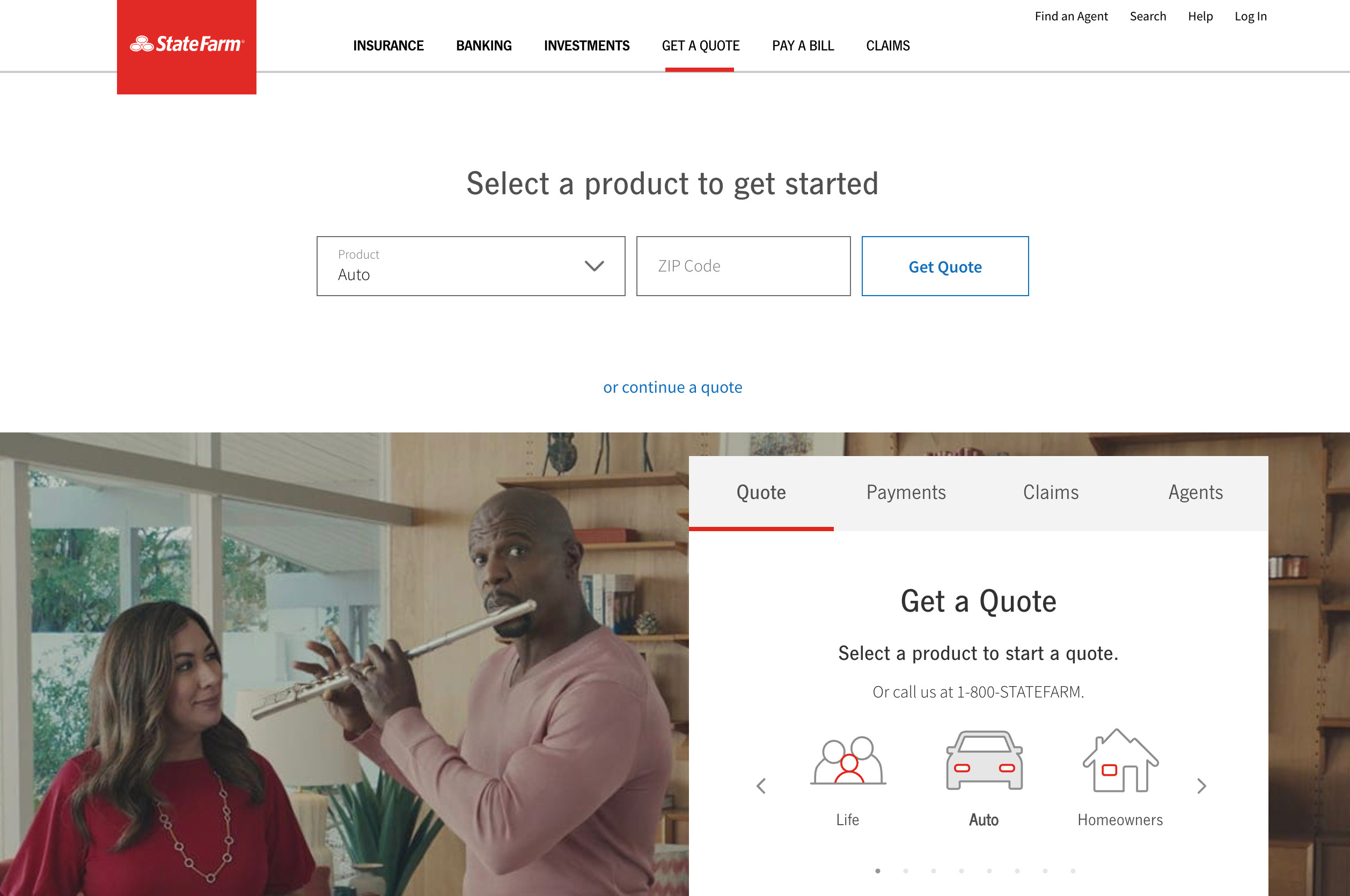Image resolution: width=1350 pixels, height=896 pixels.
Task: Click the Get Quote button
Action: point(943,265)
